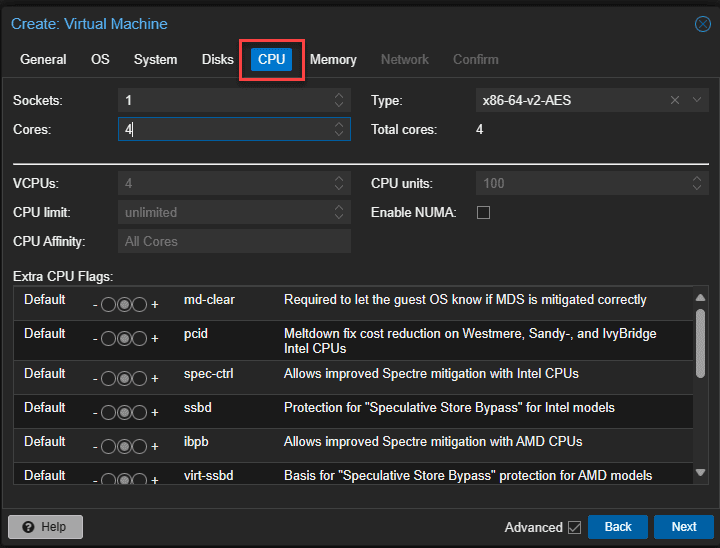This screenshot has height=548, width=720.
Task: Increase Sockets value with up spinner arrow
Action: 339,96
